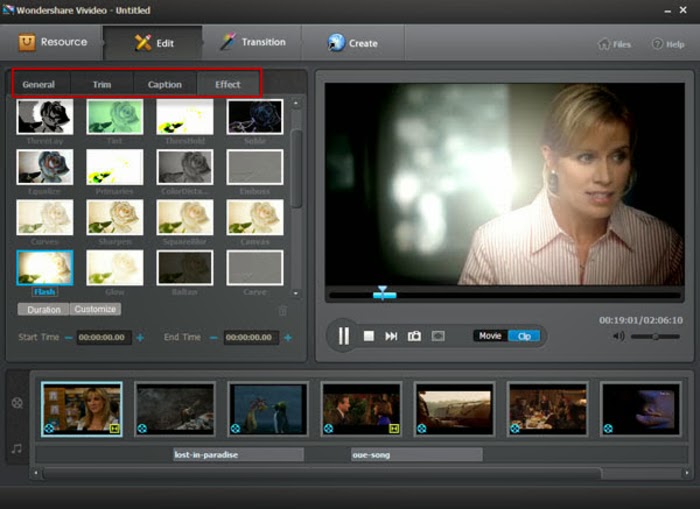
Task: Open the Caption sub-tab
Action: (x=165, y=84)
